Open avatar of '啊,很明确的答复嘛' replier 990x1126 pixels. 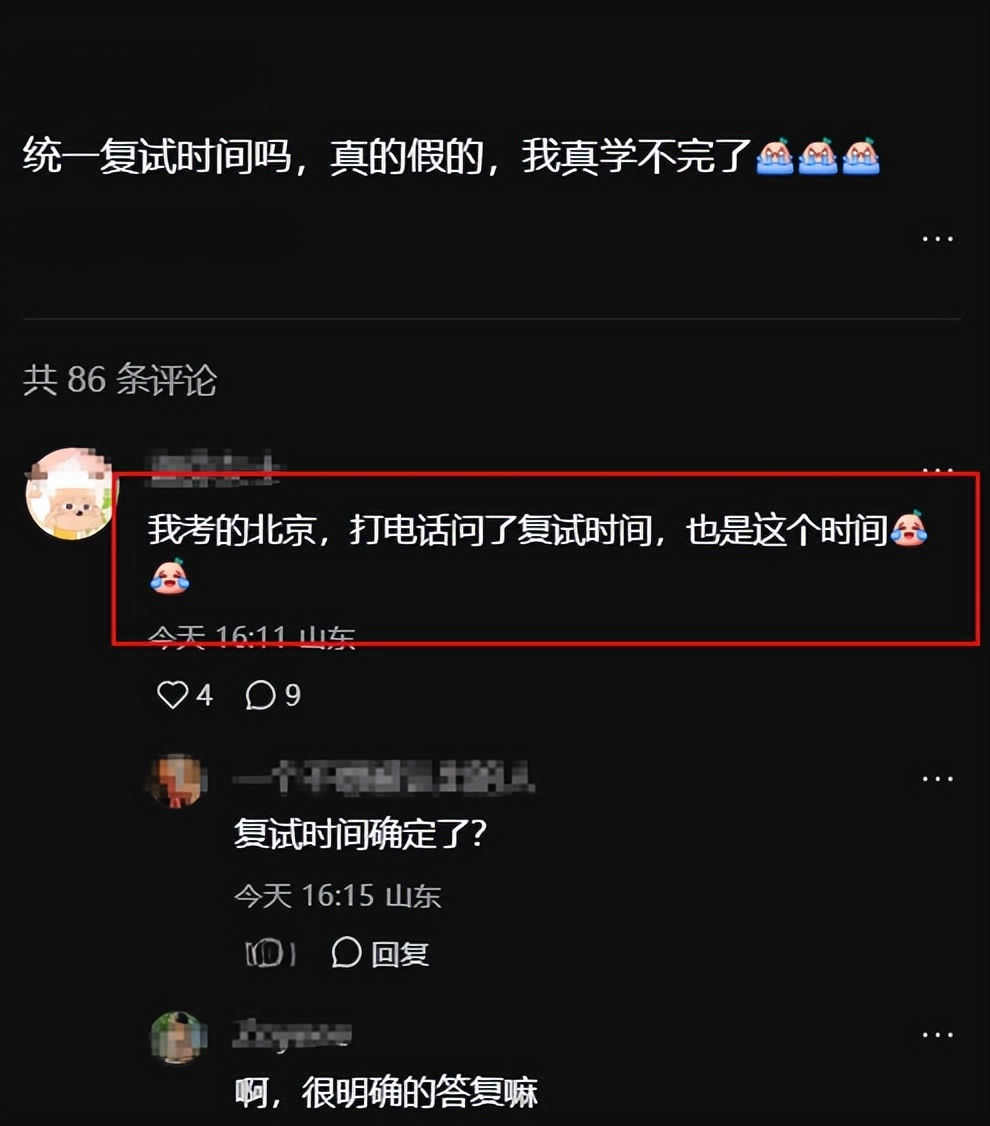tap(178, 1037)
